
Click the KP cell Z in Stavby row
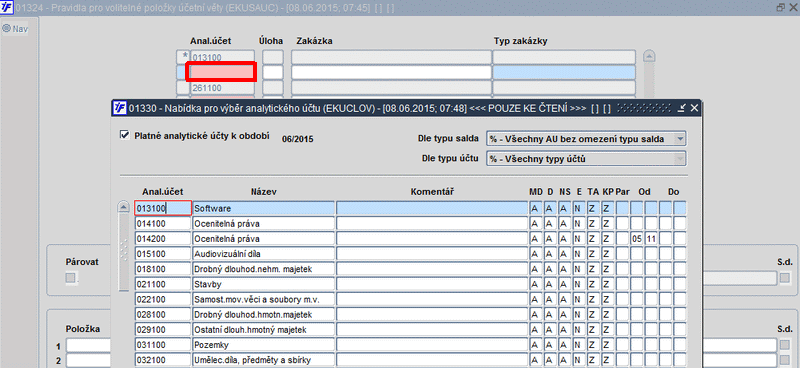[606, 284]
